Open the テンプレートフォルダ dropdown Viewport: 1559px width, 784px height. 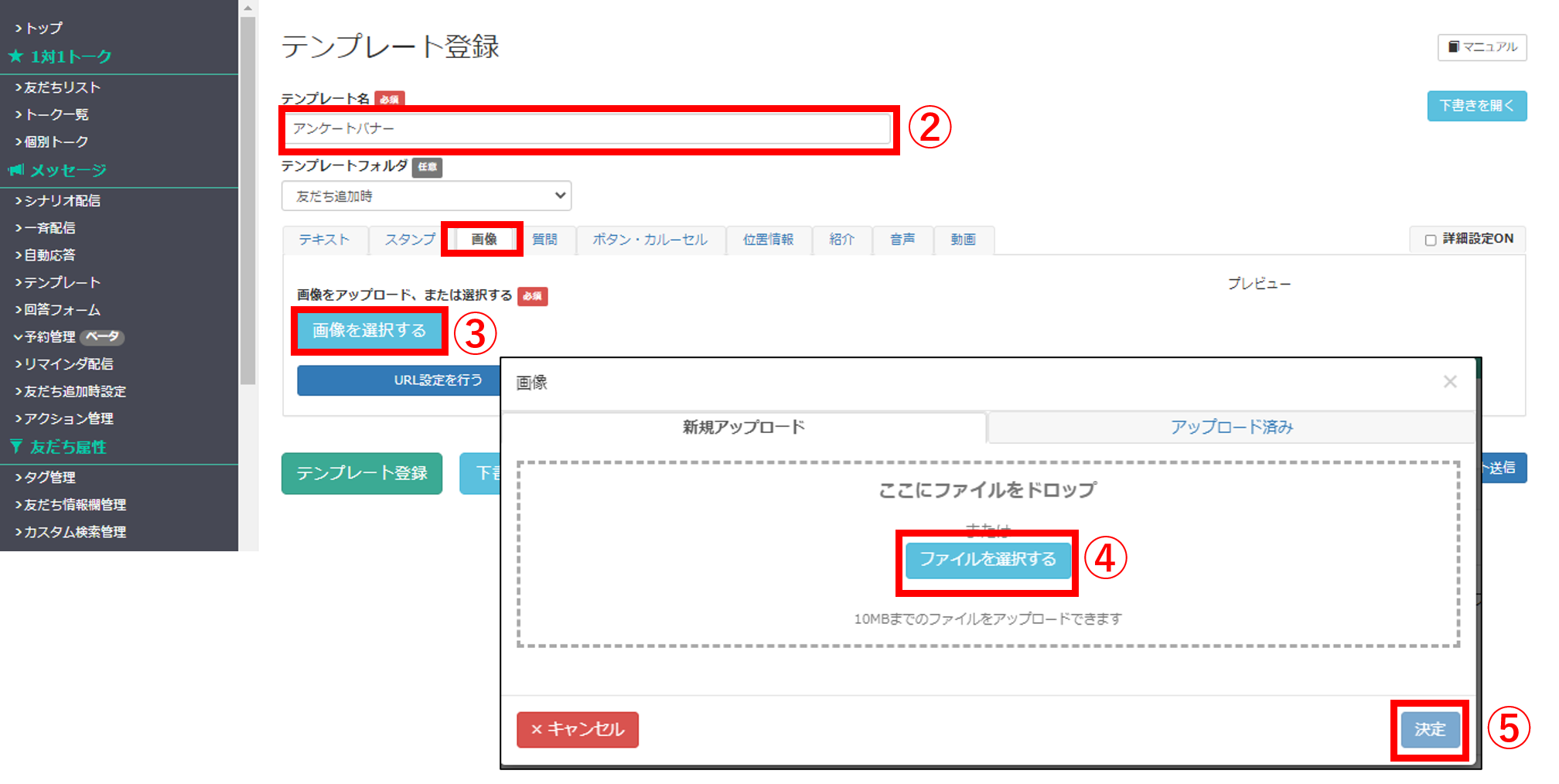click(x=426, y=196)
